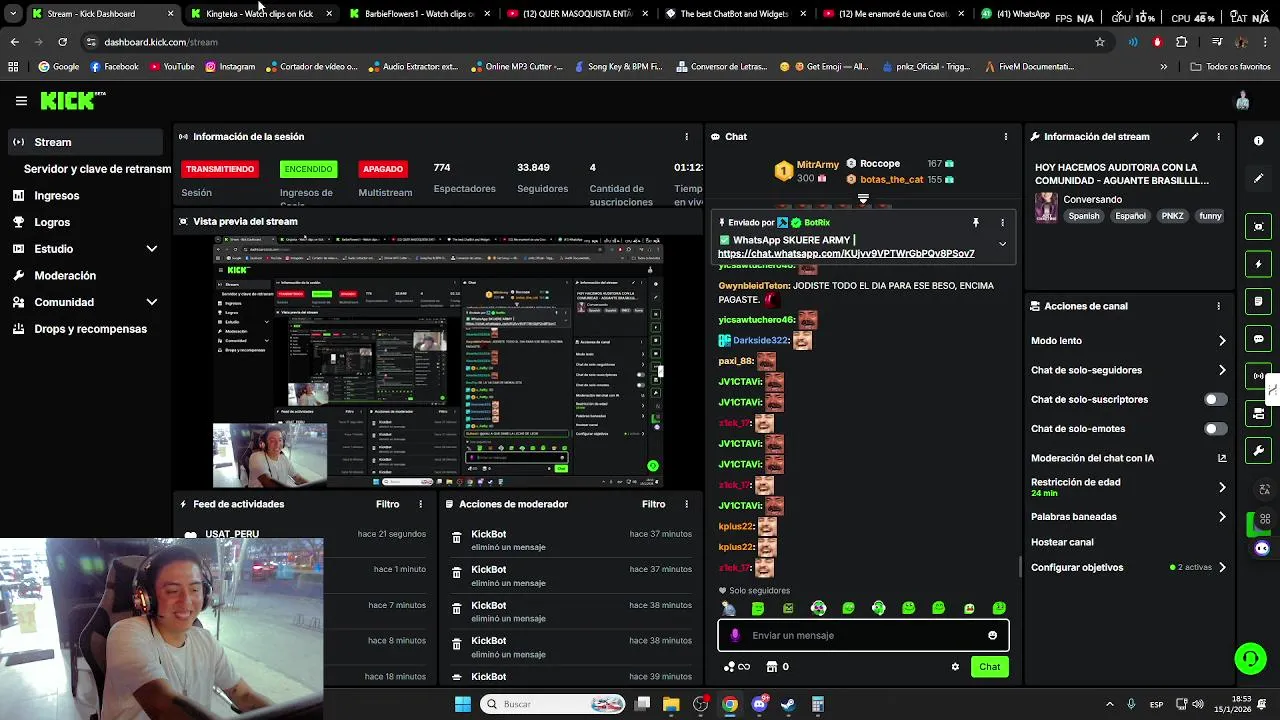
Task: Click the TRANSMITIENDO status badge
Action: (x=220, y=169)
